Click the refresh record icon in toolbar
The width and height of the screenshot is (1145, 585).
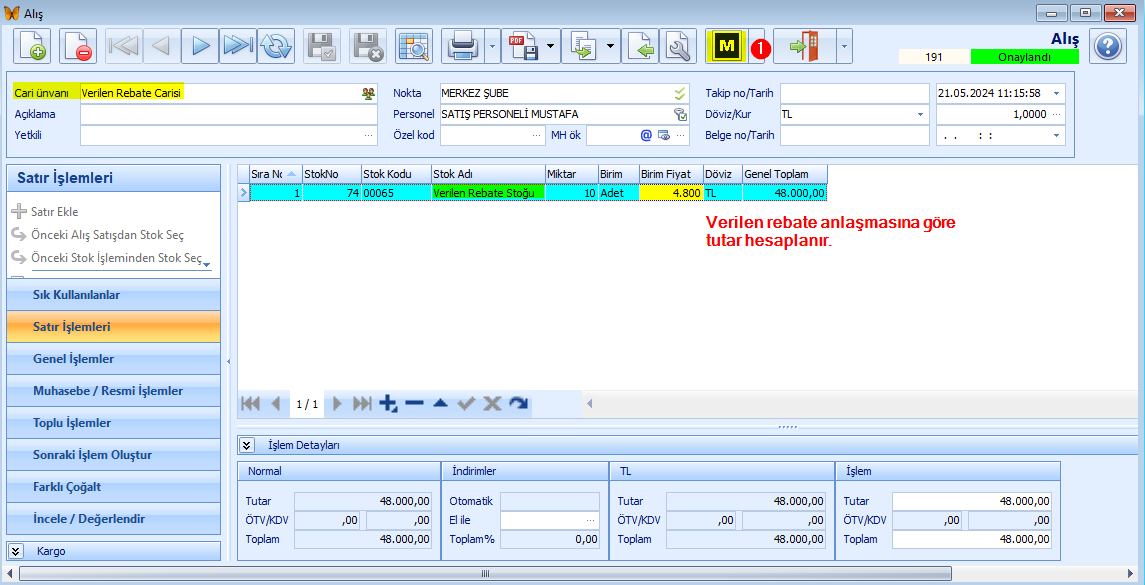click(x=275, y=46)
